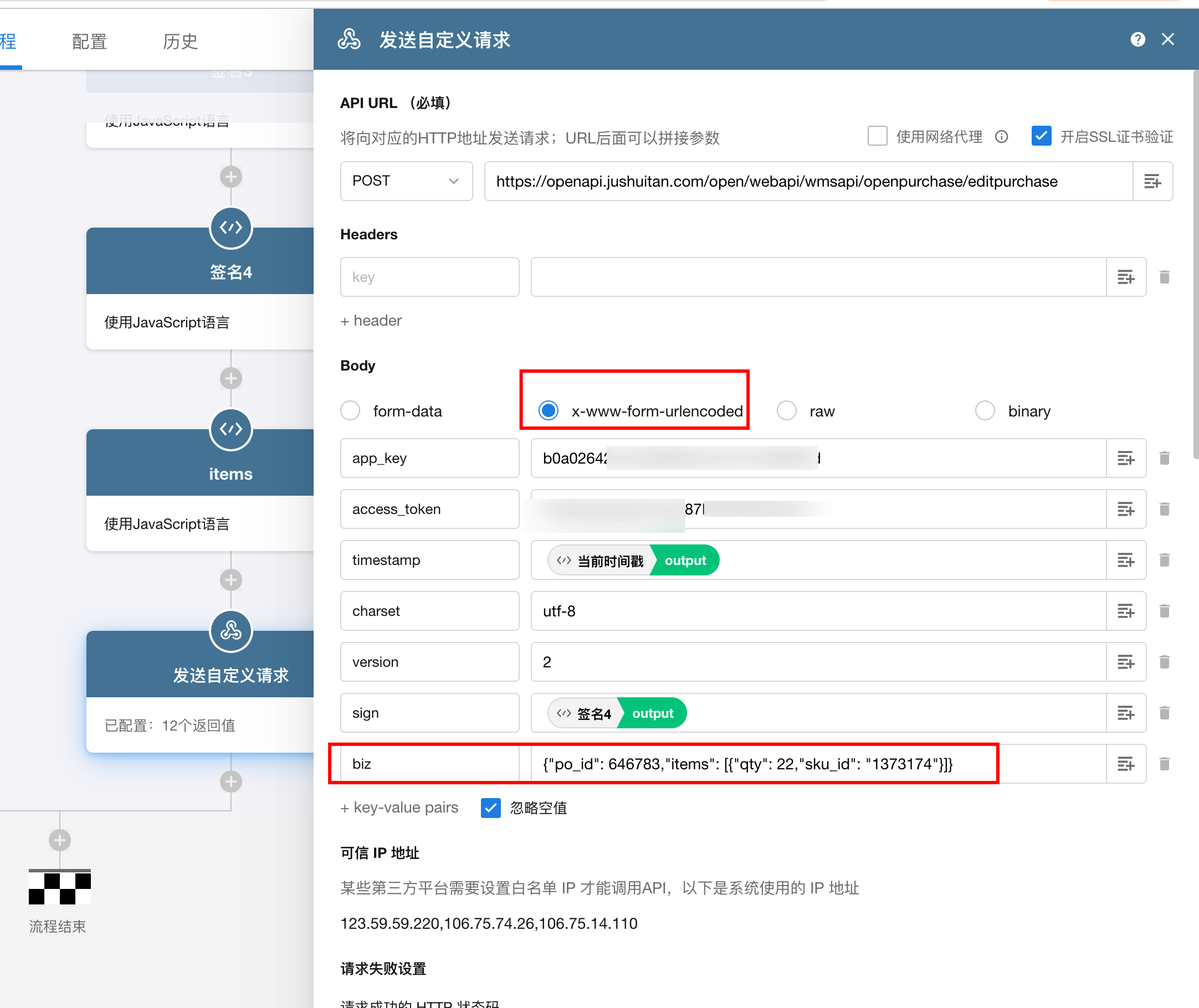The width and height of the screenshot is (1199, 1008).
Task: Open the POST method dropdown
Action: click(x=406, y=181)
